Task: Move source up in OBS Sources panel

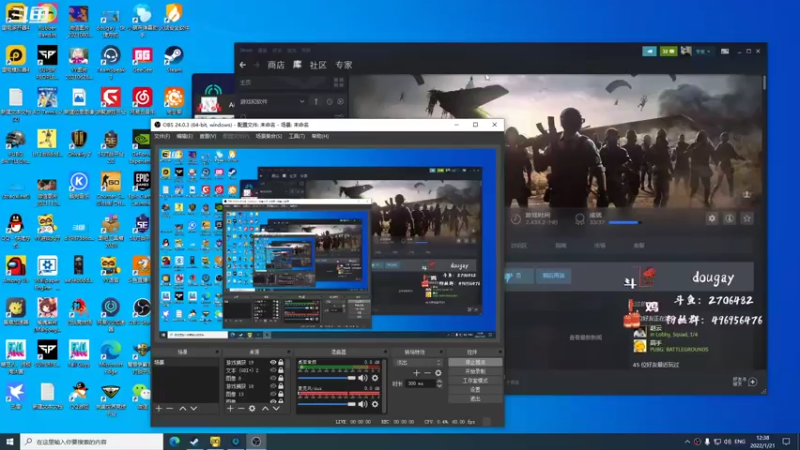Action: [x=265, y=408]
